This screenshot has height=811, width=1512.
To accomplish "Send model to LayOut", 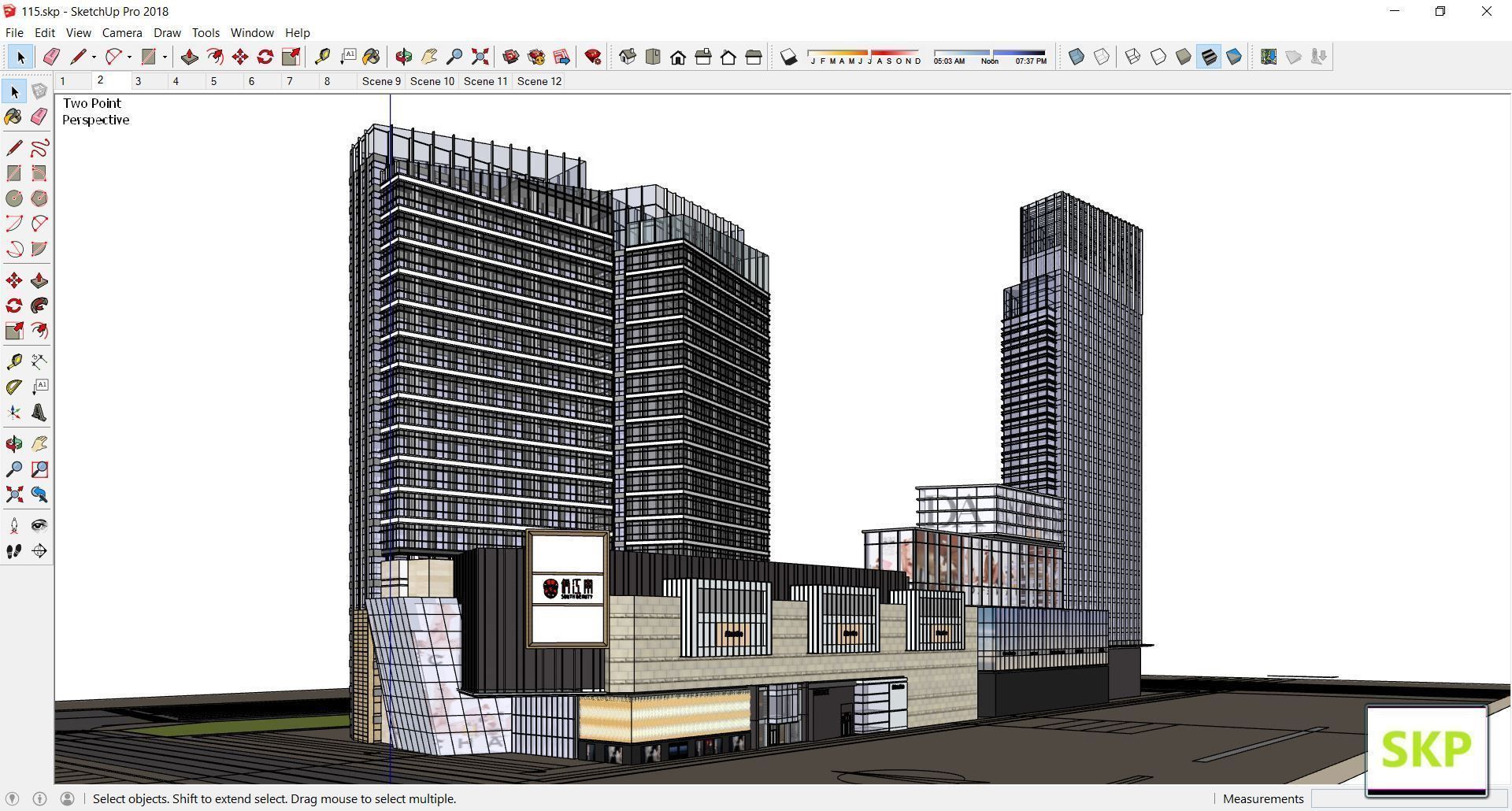I will point(561,57).
